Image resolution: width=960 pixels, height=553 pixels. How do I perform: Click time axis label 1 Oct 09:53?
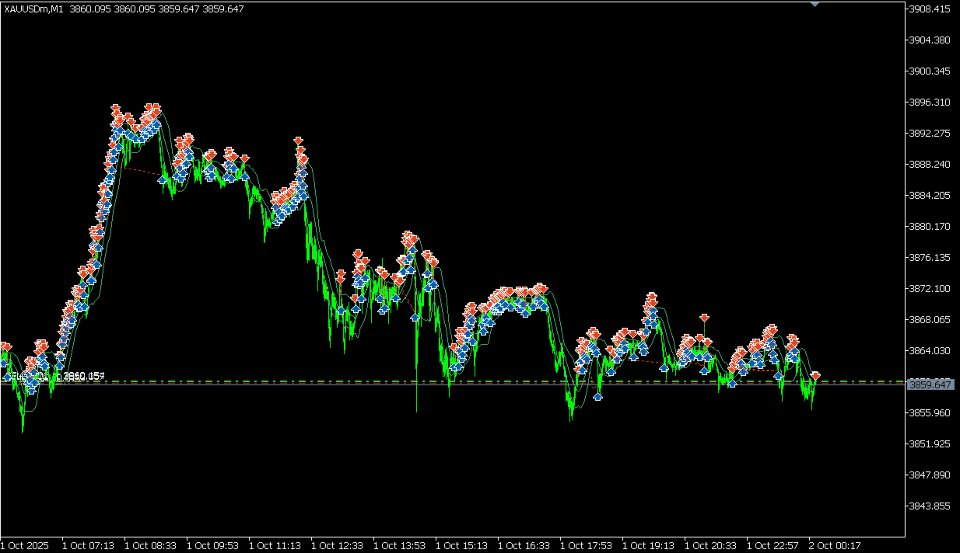tap(213, 546)
